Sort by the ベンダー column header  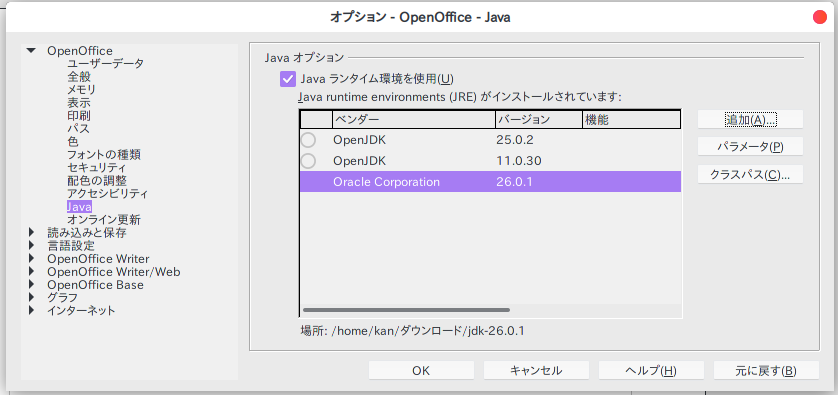[414, 120]
